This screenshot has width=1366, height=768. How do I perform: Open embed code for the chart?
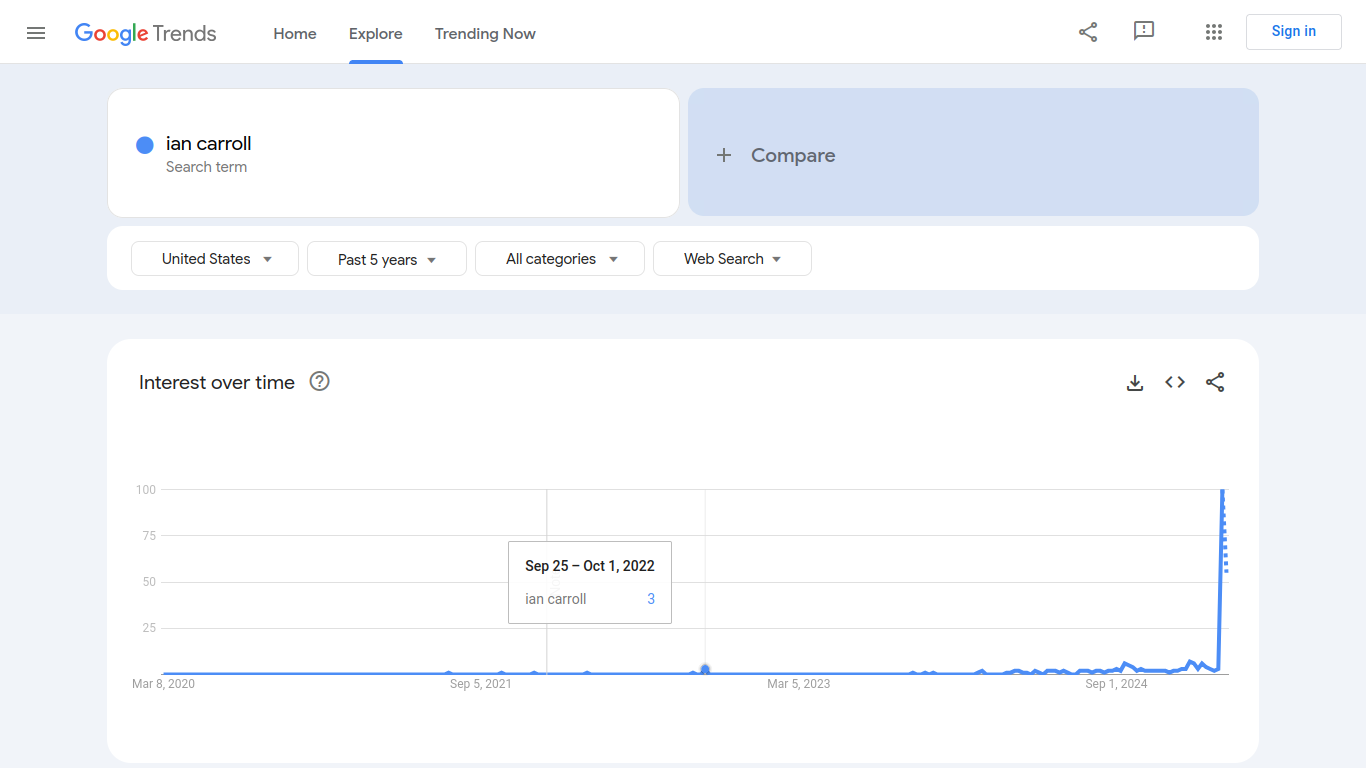click(x=1175, y=382)
